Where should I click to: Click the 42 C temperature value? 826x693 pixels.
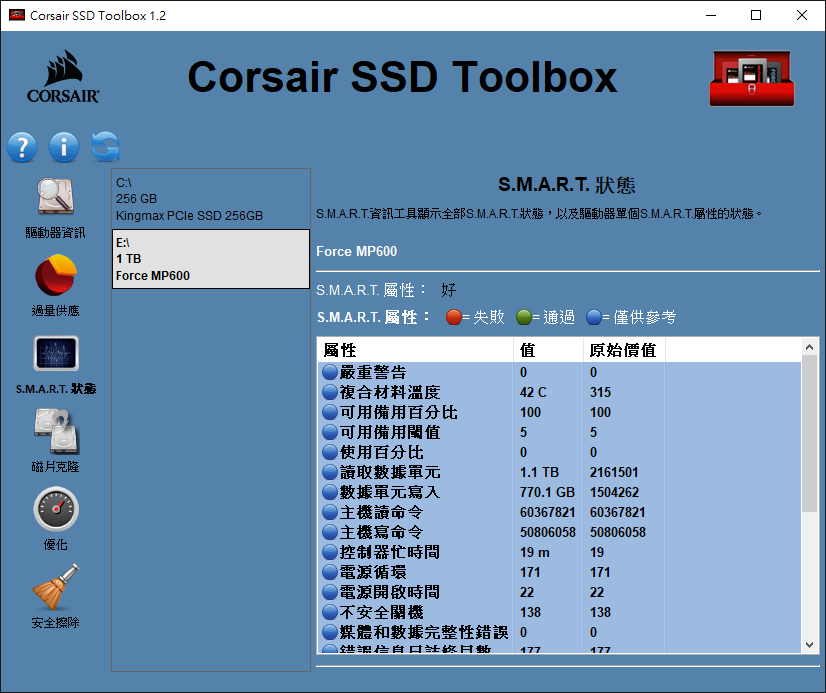(533, 392)
